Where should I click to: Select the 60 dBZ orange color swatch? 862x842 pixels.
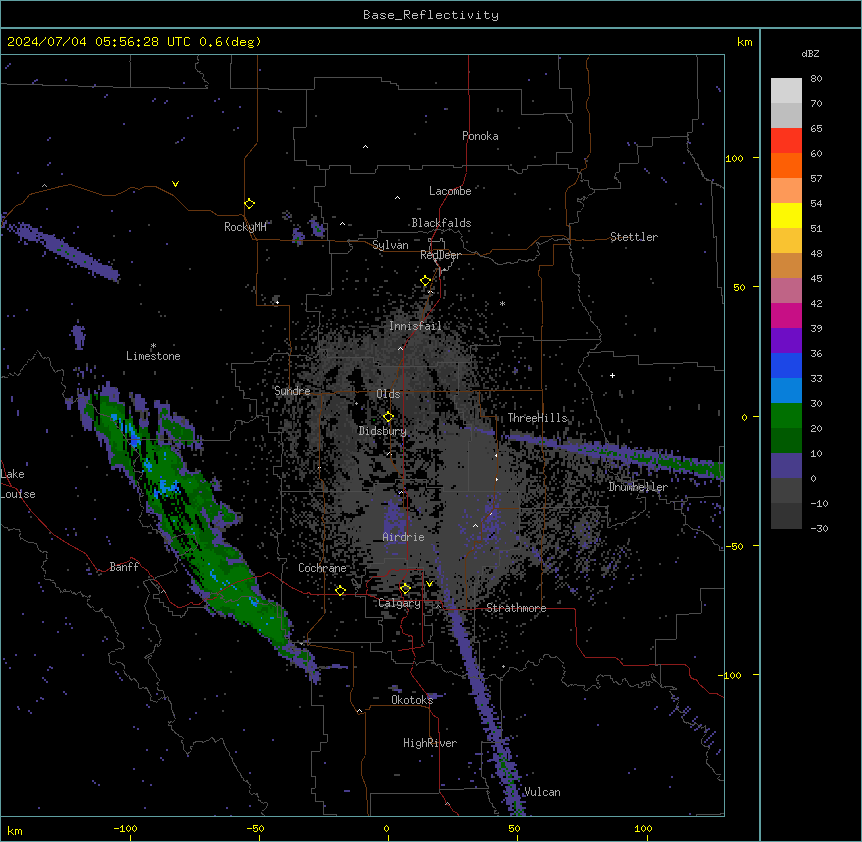click(x=786, y=165)
